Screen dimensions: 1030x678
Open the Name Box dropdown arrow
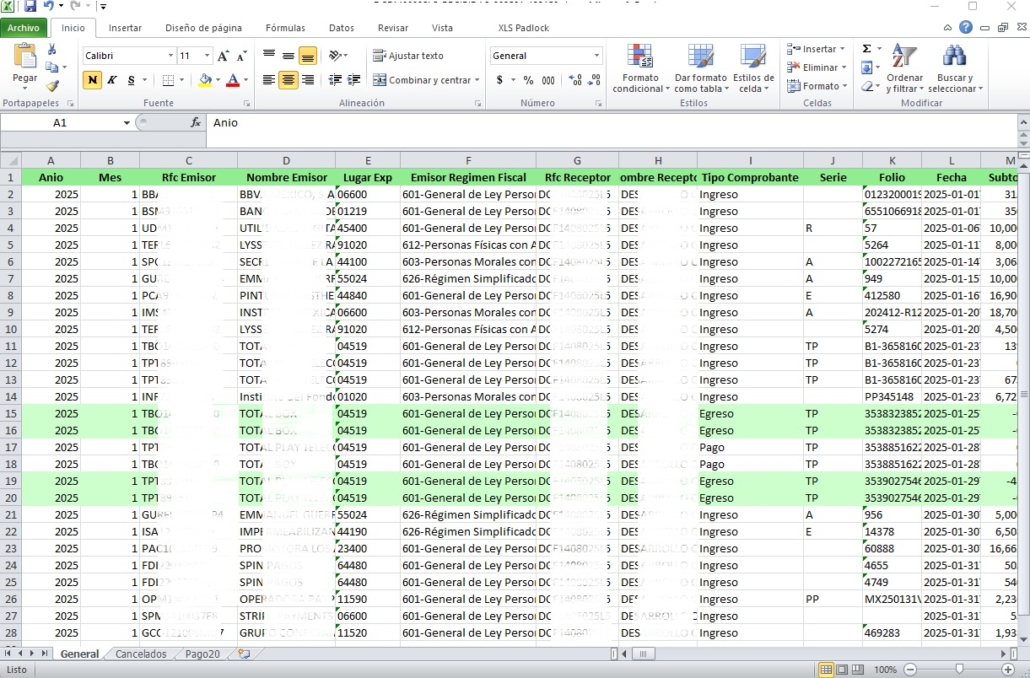click(126, 123)
